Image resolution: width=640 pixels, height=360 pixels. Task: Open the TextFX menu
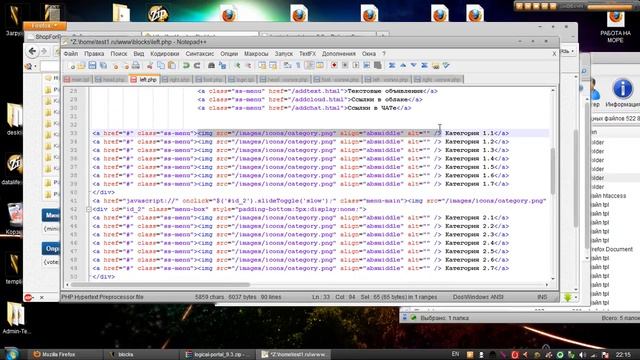pos(307,54)
